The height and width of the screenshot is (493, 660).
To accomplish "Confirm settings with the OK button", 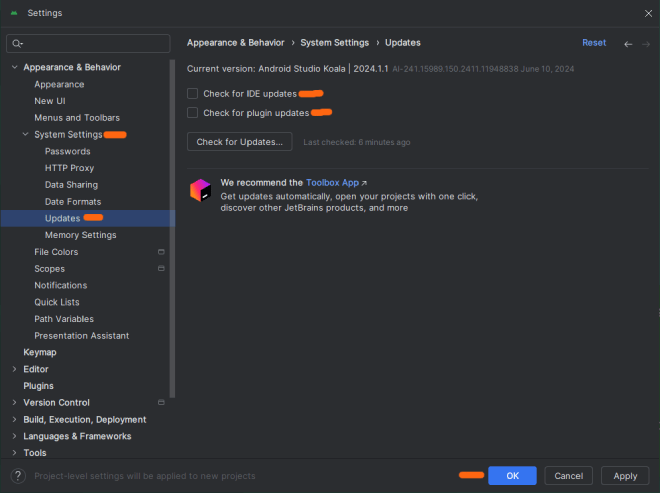I will [x=512, y=476].
